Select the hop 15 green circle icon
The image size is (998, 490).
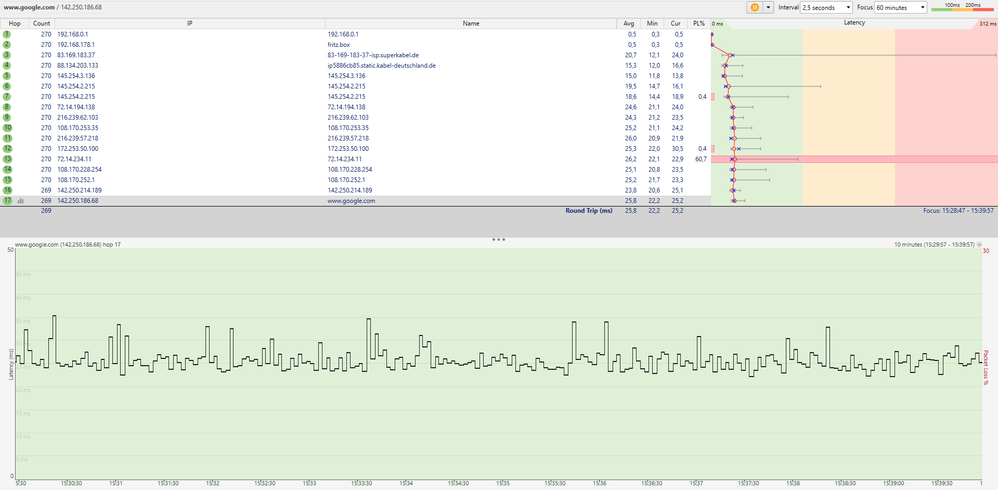point(7,179)
